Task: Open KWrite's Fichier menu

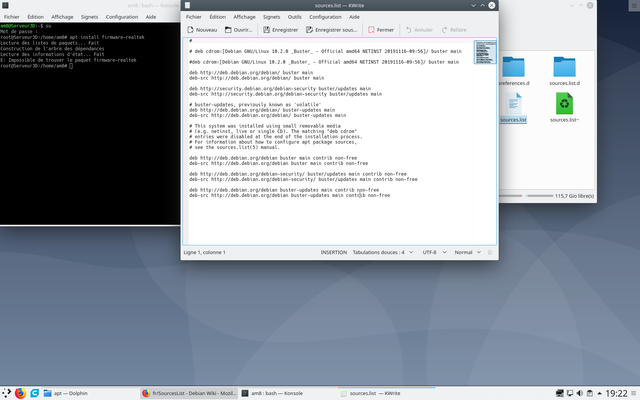Action: tap(193, 17)
